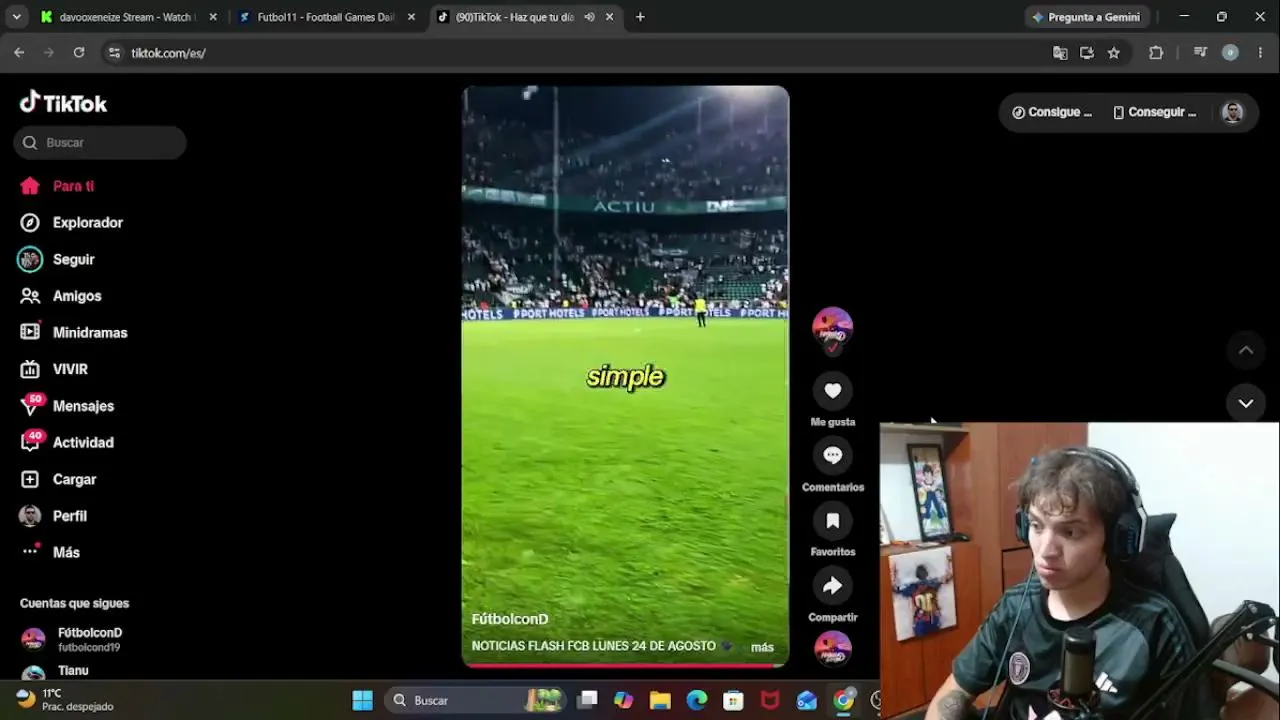The width and height of the screenshot is (1280, 720).
Task: Open Chrome extensions puzzle icon
Action: 1156,53
